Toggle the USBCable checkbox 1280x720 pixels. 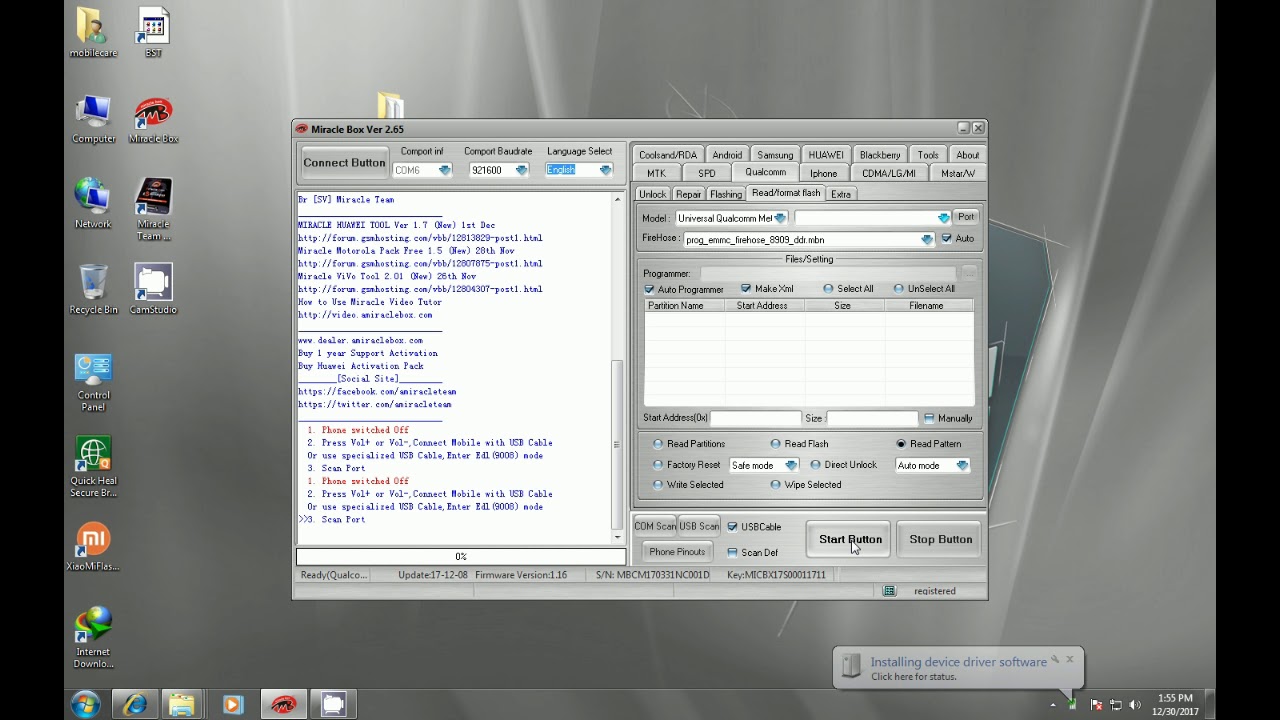(x=732, y=527)
